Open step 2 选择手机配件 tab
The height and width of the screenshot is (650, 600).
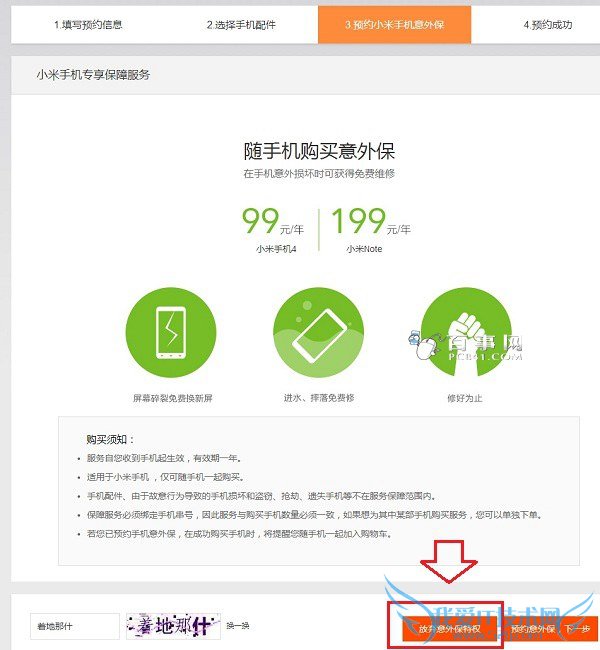click(x=241, y=25)
